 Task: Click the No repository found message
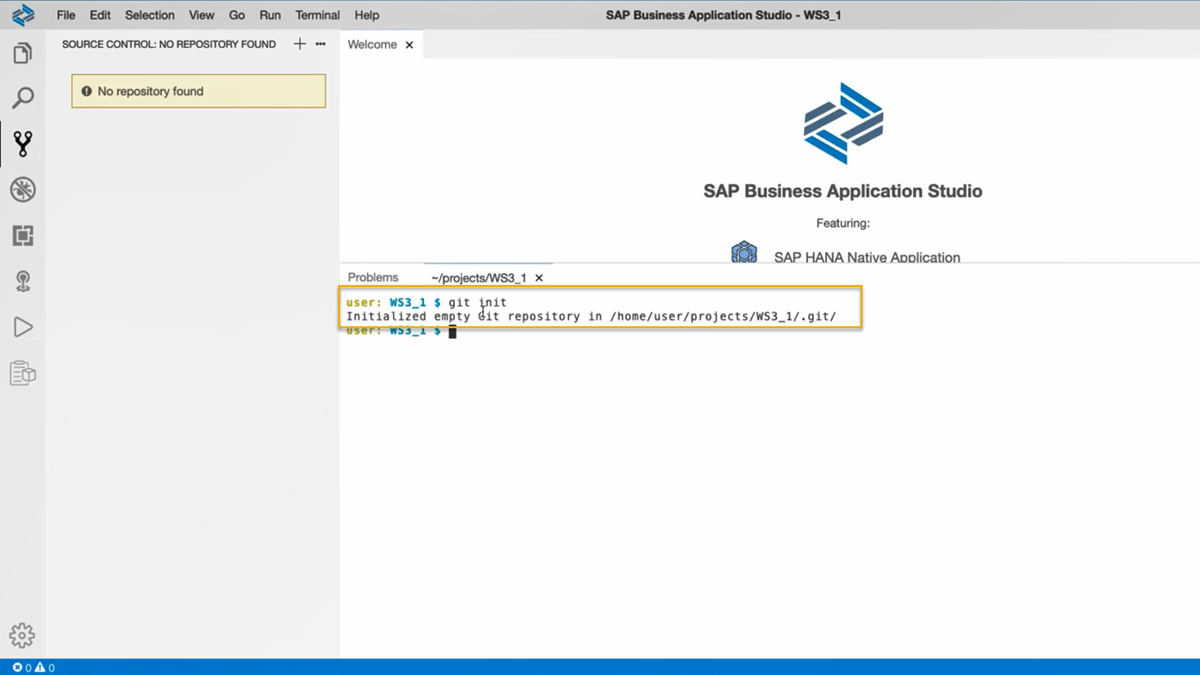tap(199, 91)
